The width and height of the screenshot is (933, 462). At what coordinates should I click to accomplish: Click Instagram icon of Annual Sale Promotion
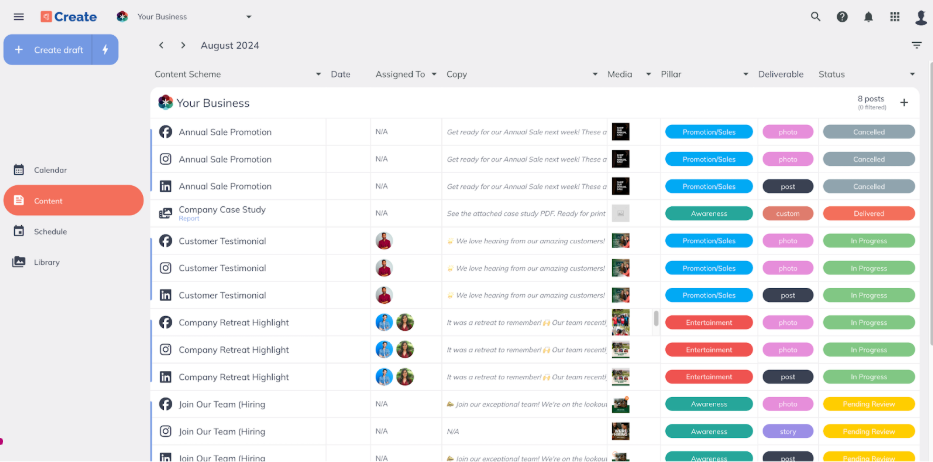click(x=166, y=159)
